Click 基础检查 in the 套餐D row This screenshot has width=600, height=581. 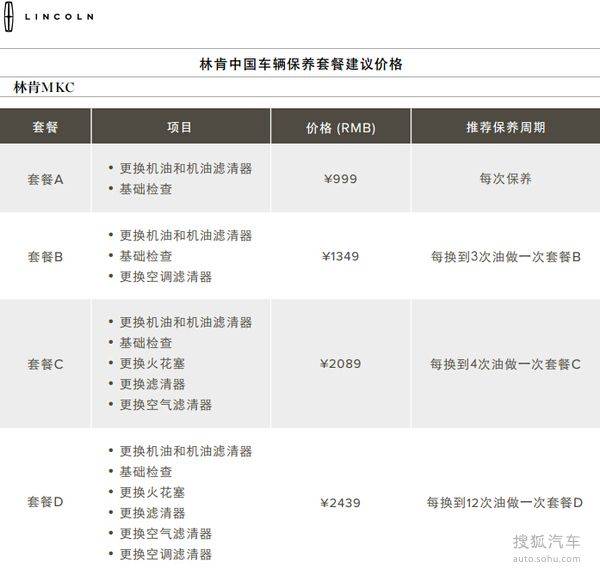point(146,472)
